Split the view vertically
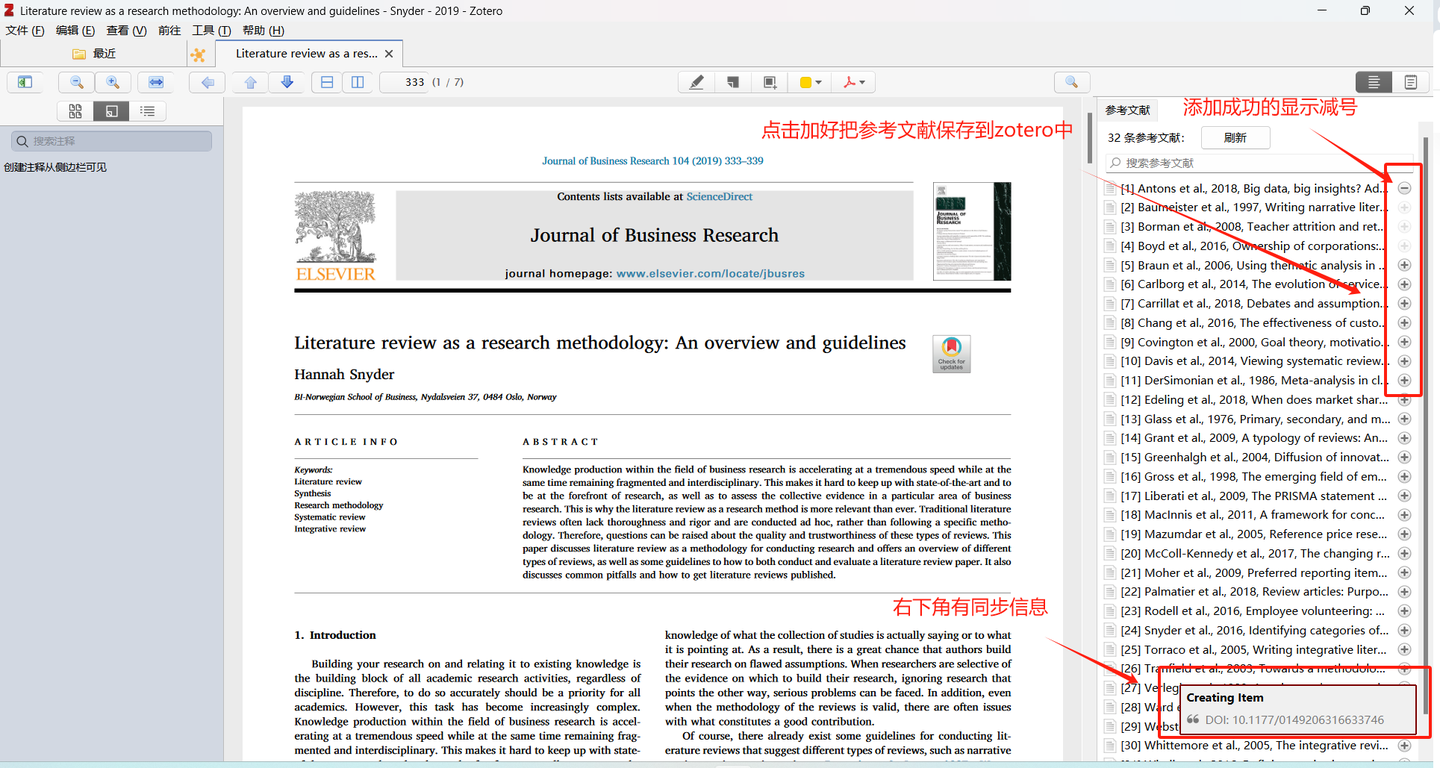 [358, 82]
